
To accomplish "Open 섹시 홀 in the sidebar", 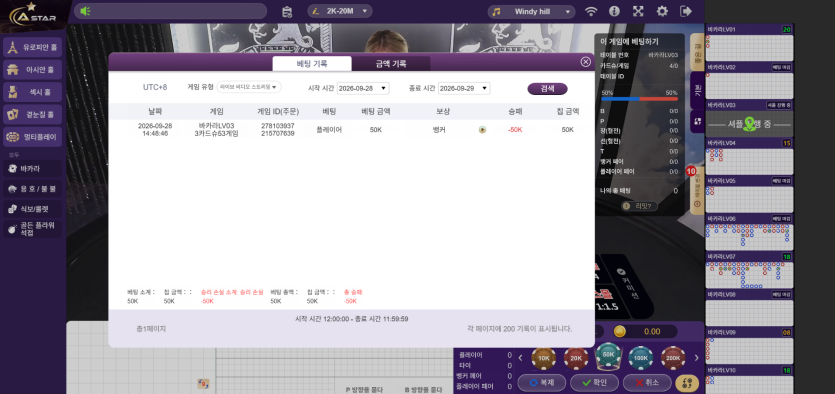I will [x=32, y=92].
